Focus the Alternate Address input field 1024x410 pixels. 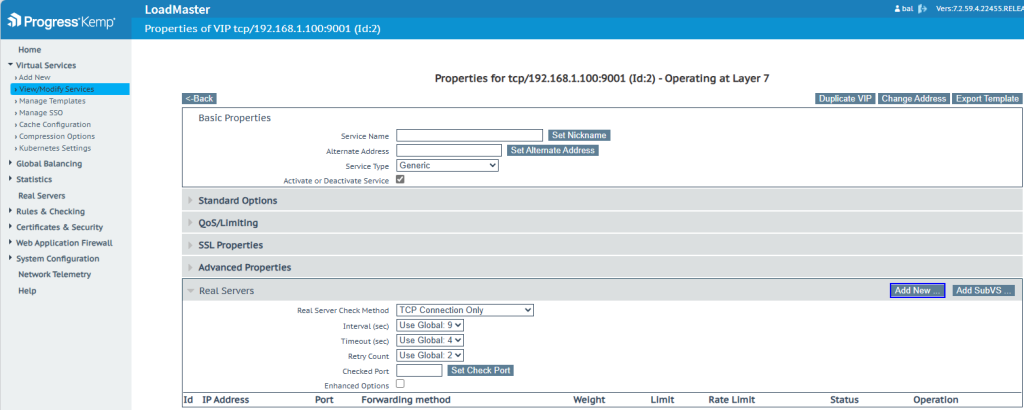point(449,150)
